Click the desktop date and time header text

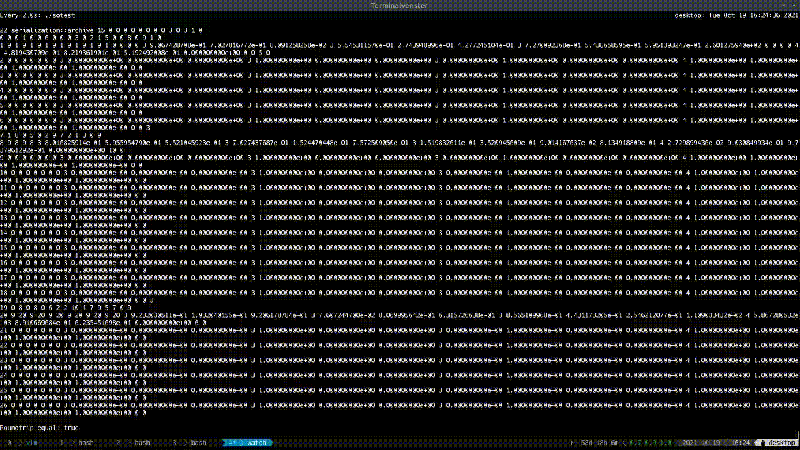tap(736, 16)
